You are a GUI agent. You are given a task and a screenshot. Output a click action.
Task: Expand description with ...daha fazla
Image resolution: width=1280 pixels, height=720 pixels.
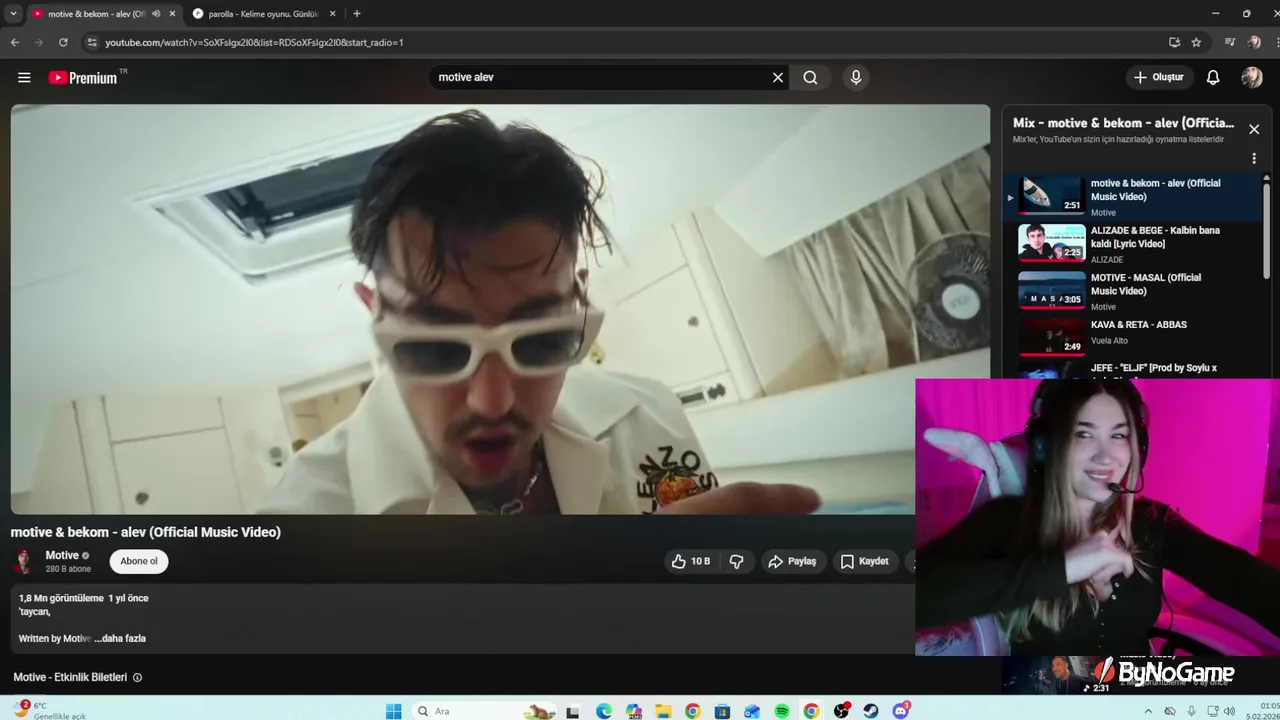[120, 638]
